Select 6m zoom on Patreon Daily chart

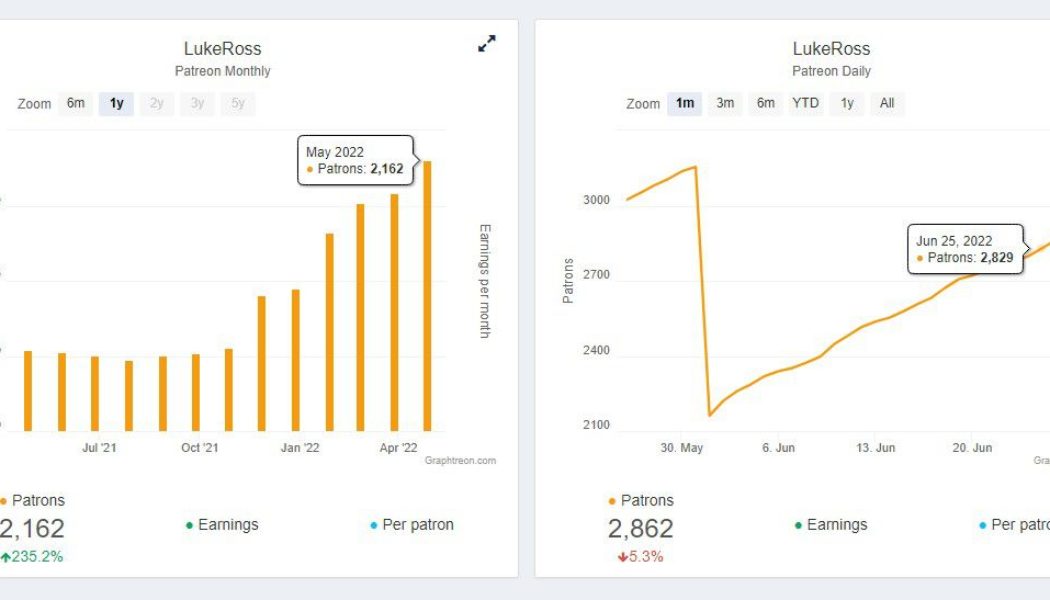(766, 103)
